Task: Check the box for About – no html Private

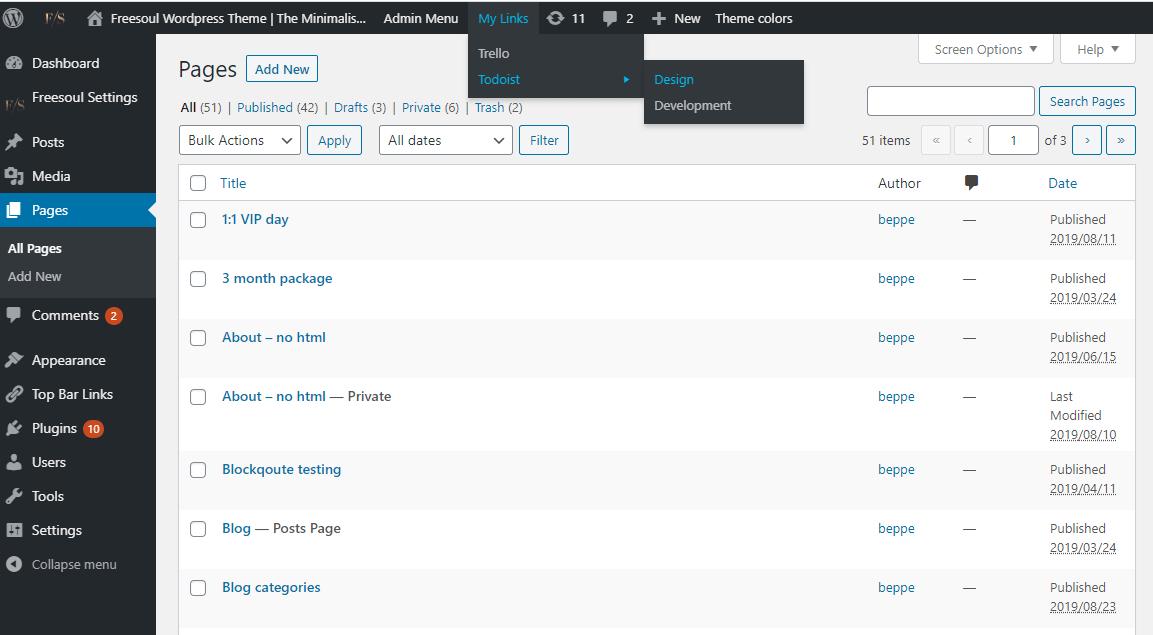Action: click(x=198, y=396)
